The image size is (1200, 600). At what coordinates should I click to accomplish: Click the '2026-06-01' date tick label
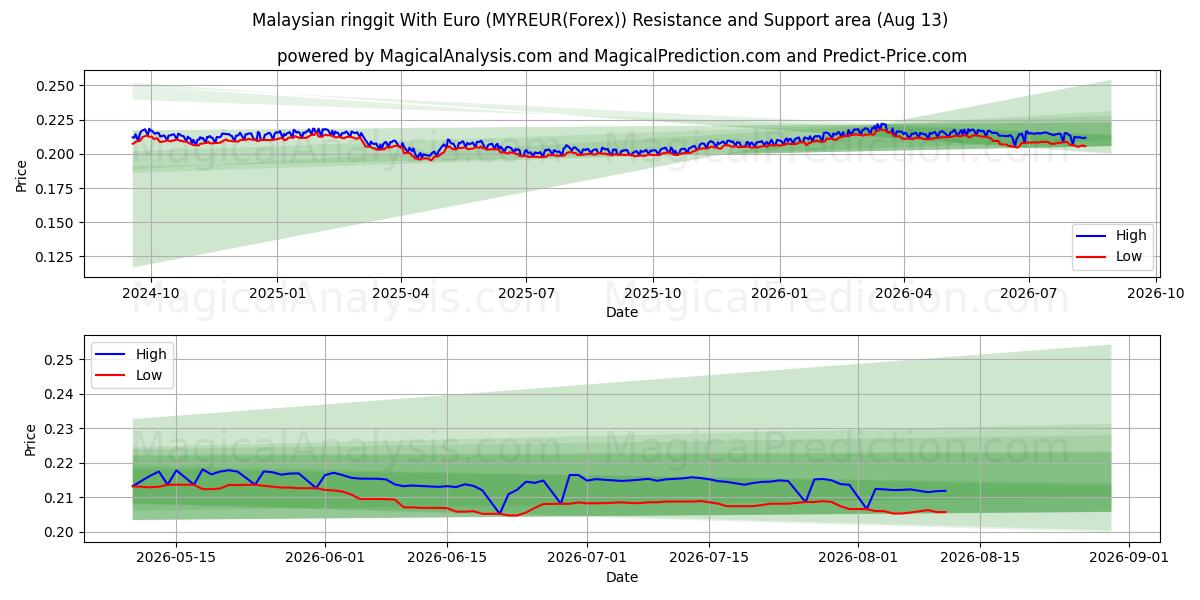point(326,558)
